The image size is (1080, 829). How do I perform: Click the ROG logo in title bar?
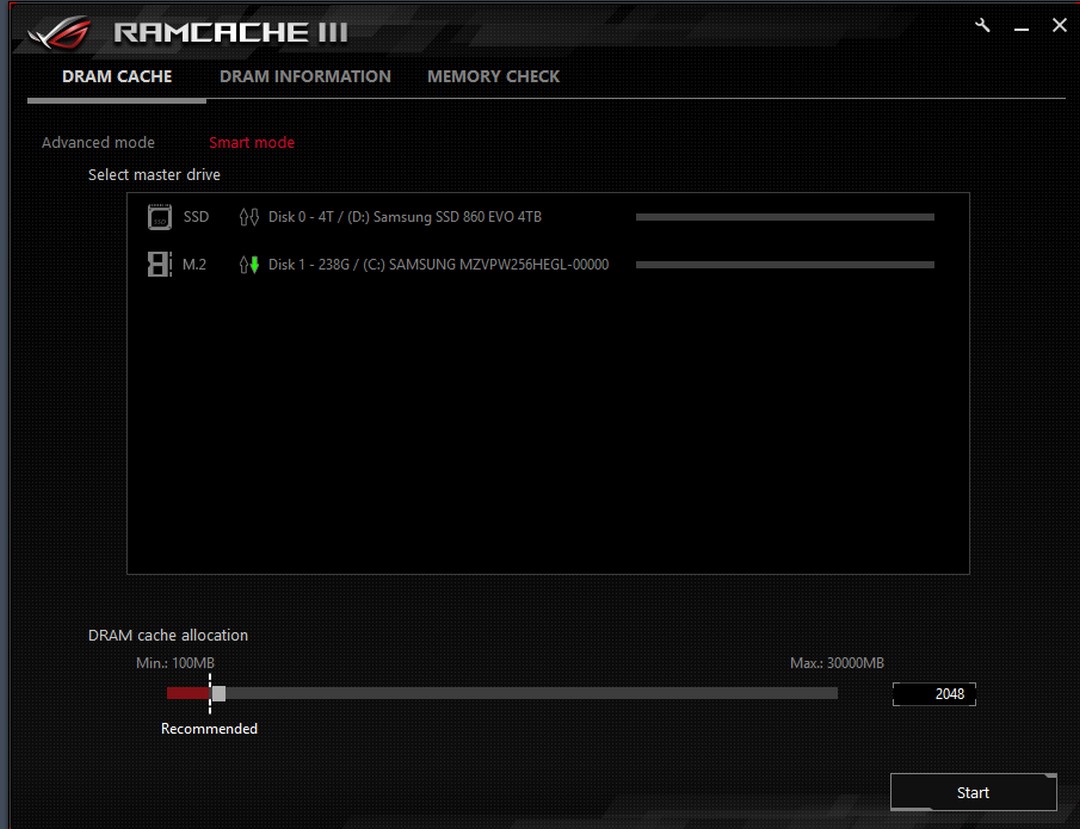point(60,32)
